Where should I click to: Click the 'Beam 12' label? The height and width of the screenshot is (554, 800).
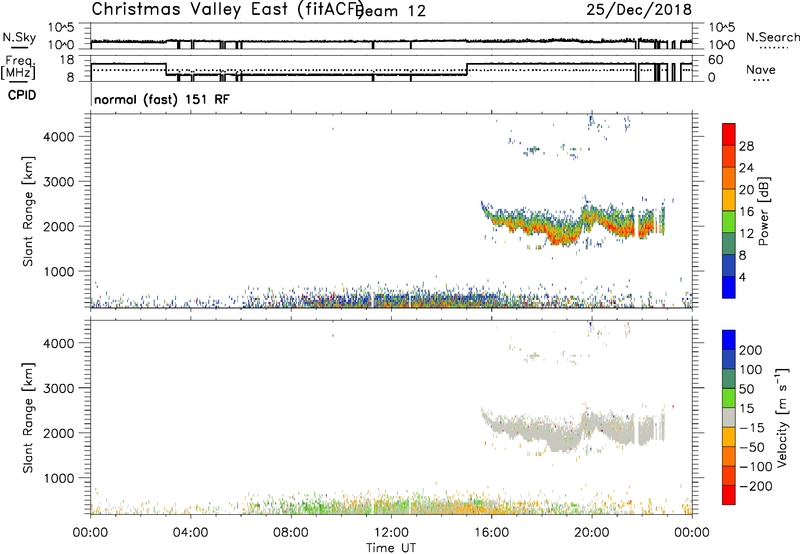[392, 11]
